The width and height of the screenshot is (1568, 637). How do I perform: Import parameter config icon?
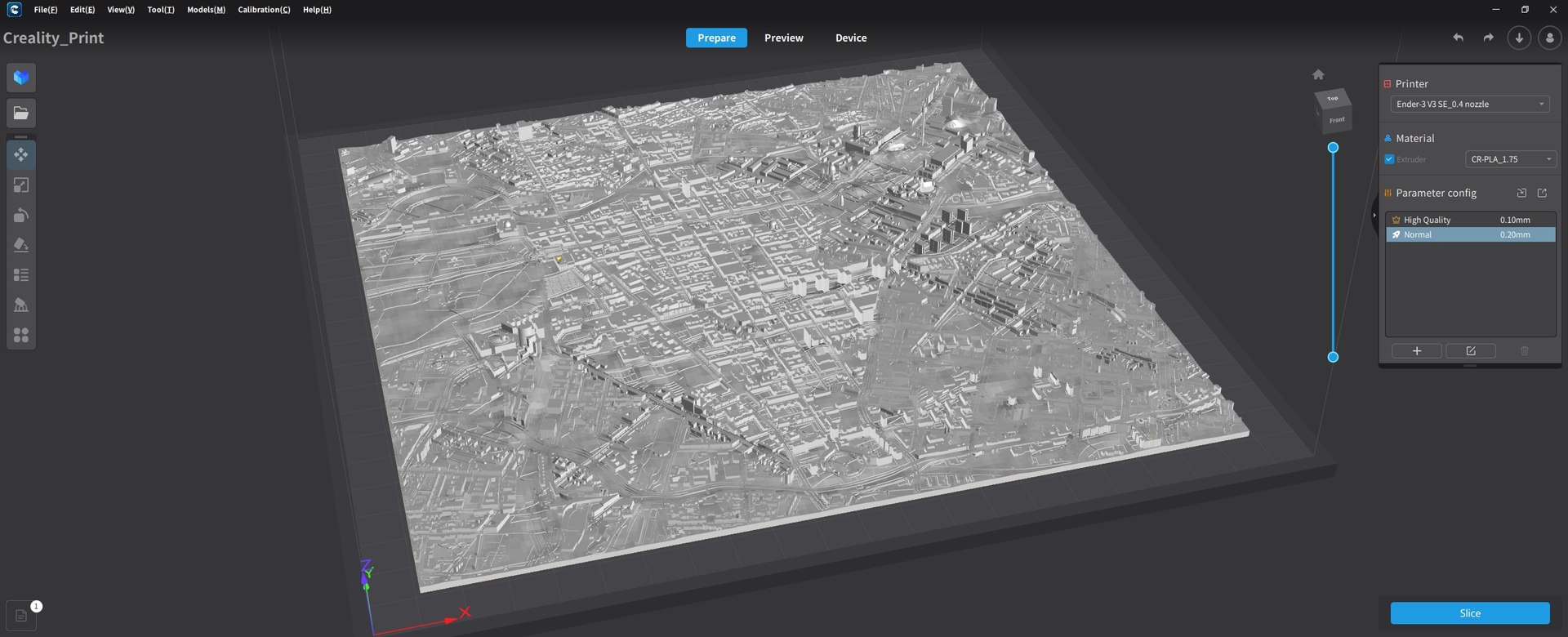1521,193
